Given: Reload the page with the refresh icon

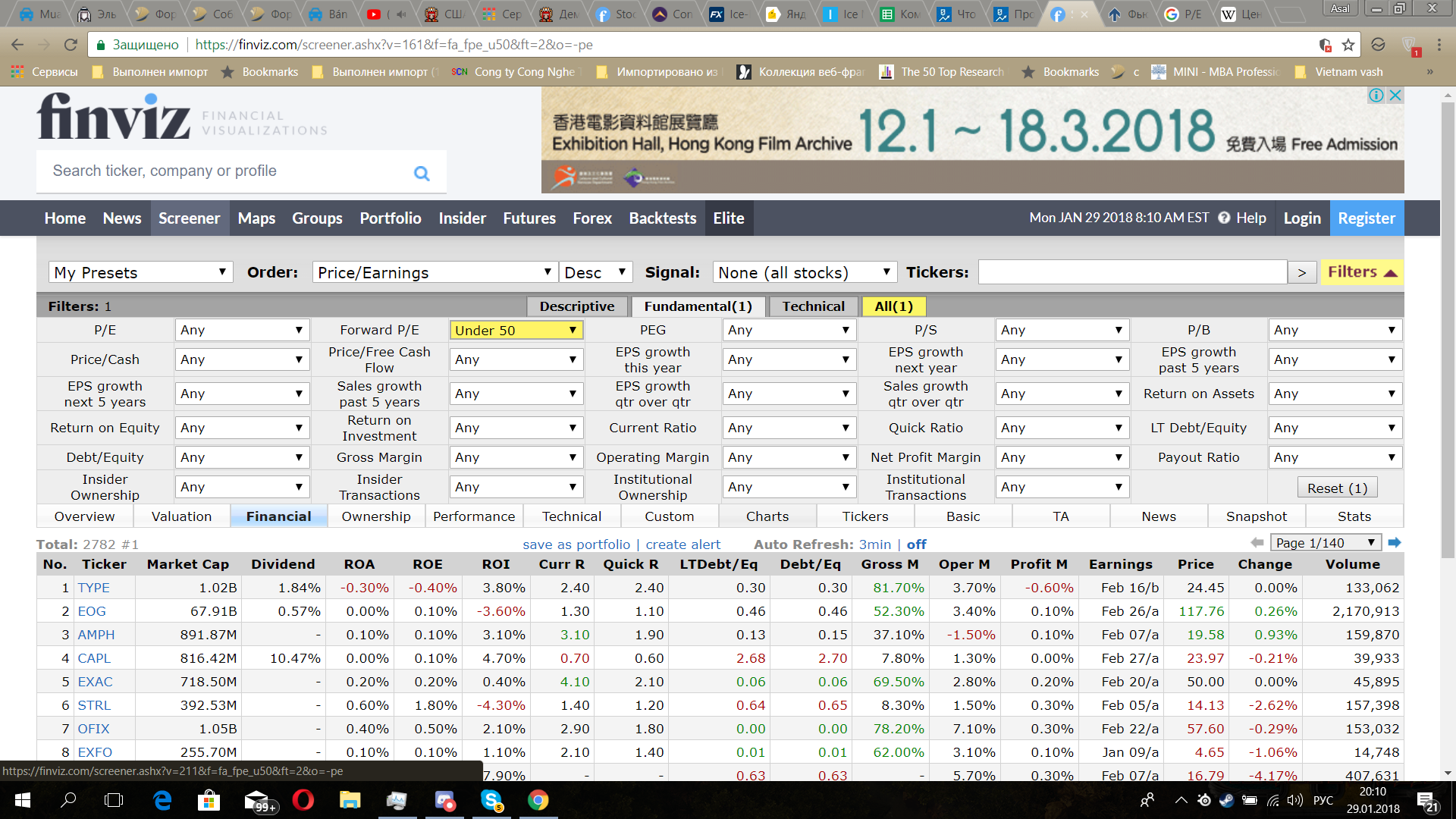Looking at the screenshot, I should coord(71,45).
